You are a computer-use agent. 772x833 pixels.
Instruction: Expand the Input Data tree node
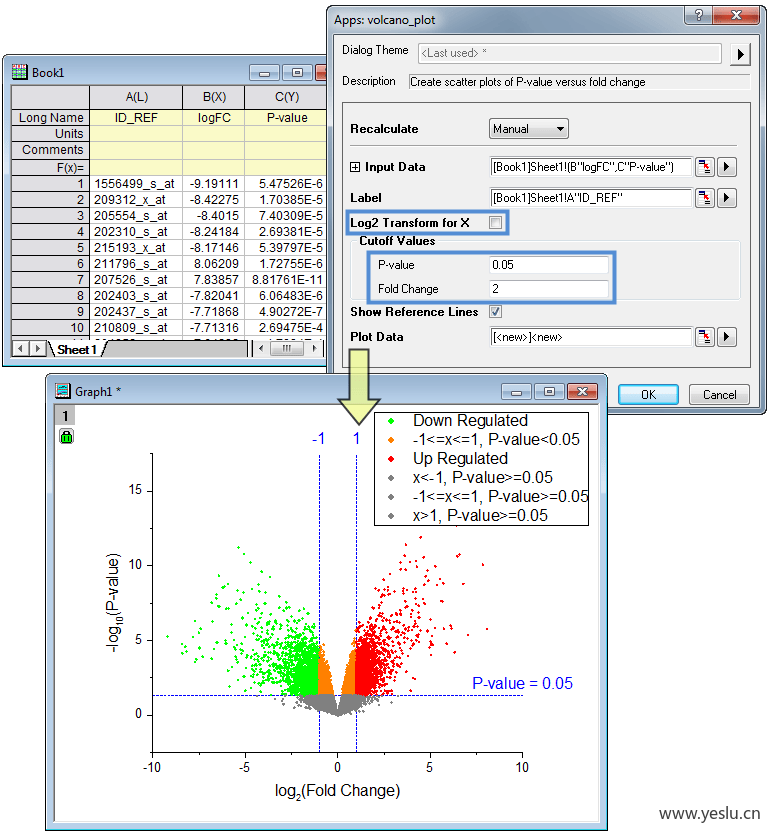355,167
